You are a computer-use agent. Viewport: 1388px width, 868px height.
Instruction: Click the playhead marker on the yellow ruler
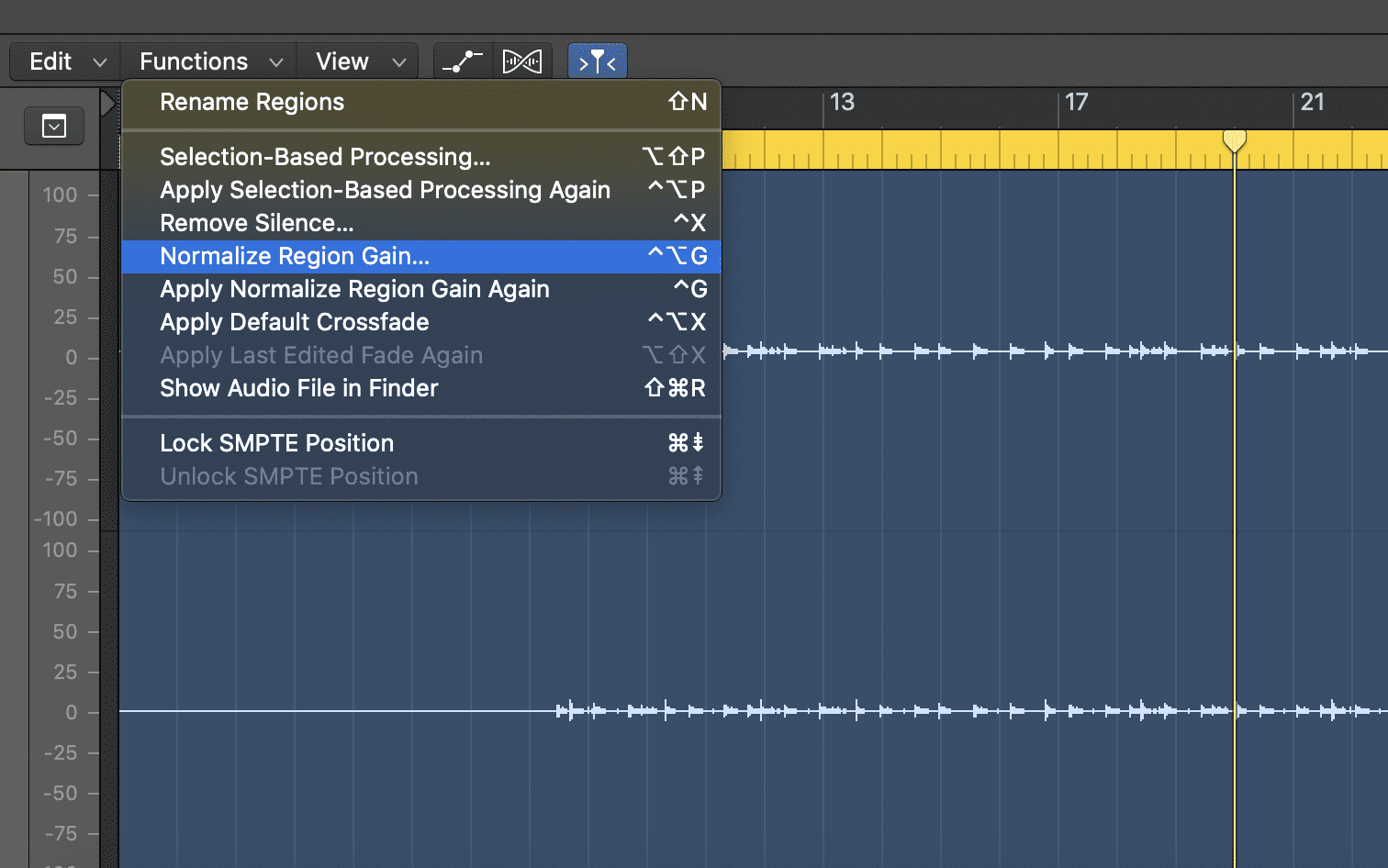tap(1235, 140)
